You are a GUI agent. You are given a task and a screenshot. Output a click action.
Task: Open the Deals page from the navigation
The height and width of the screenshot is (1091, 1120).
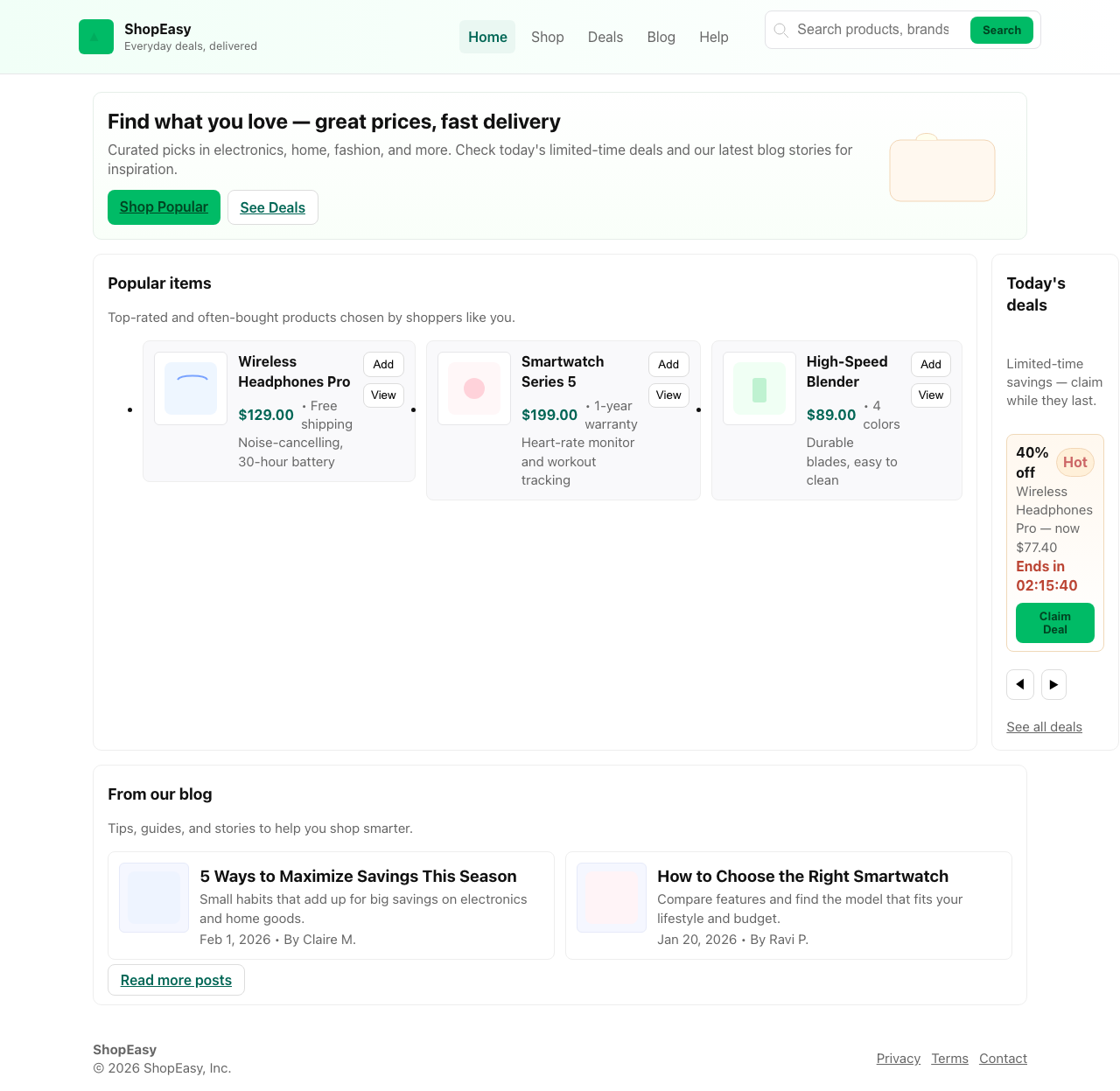click(x=605, y=37)
